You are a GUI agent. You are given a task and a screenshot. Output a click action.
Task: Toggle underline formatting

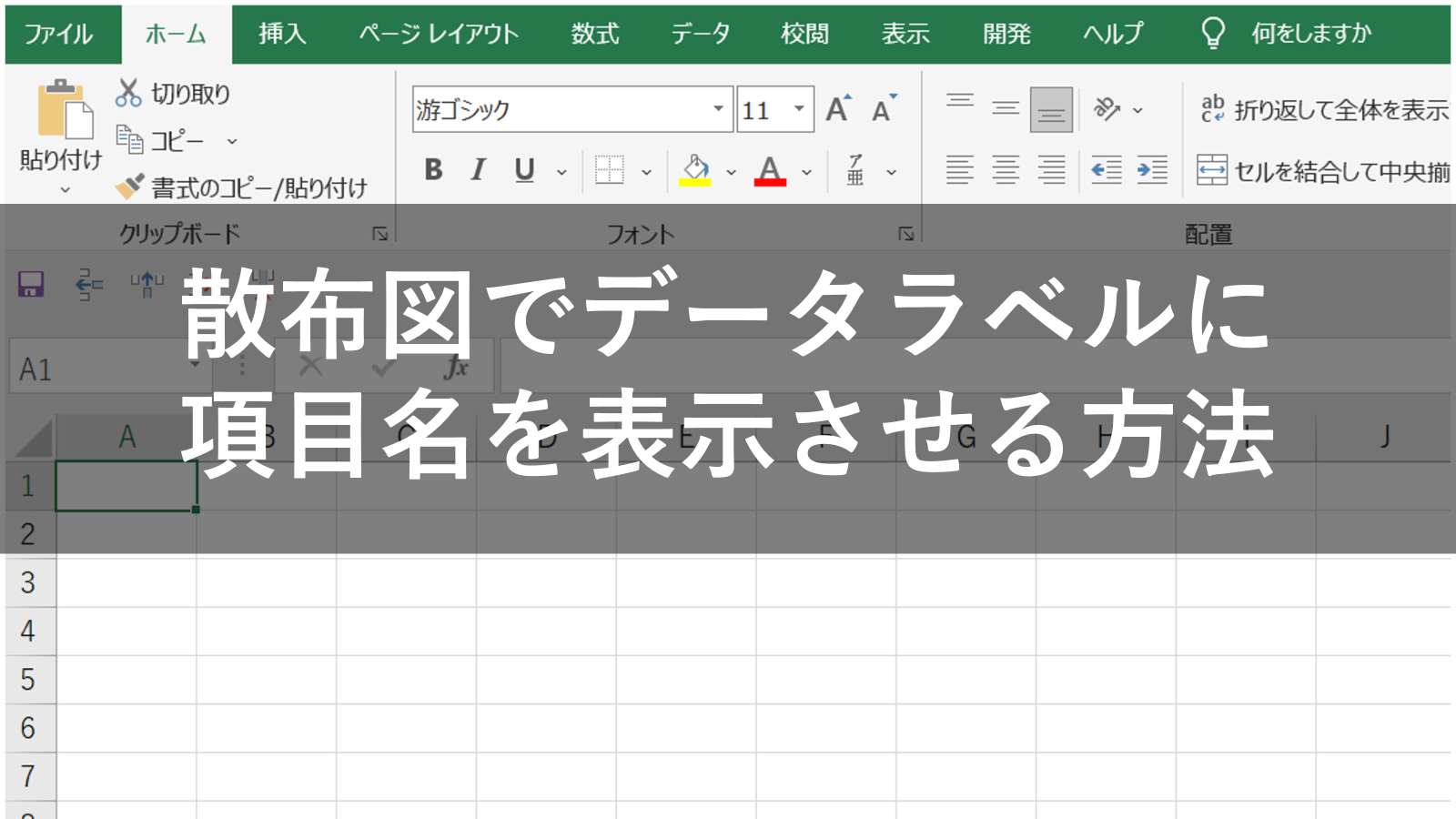coord(524,170)
